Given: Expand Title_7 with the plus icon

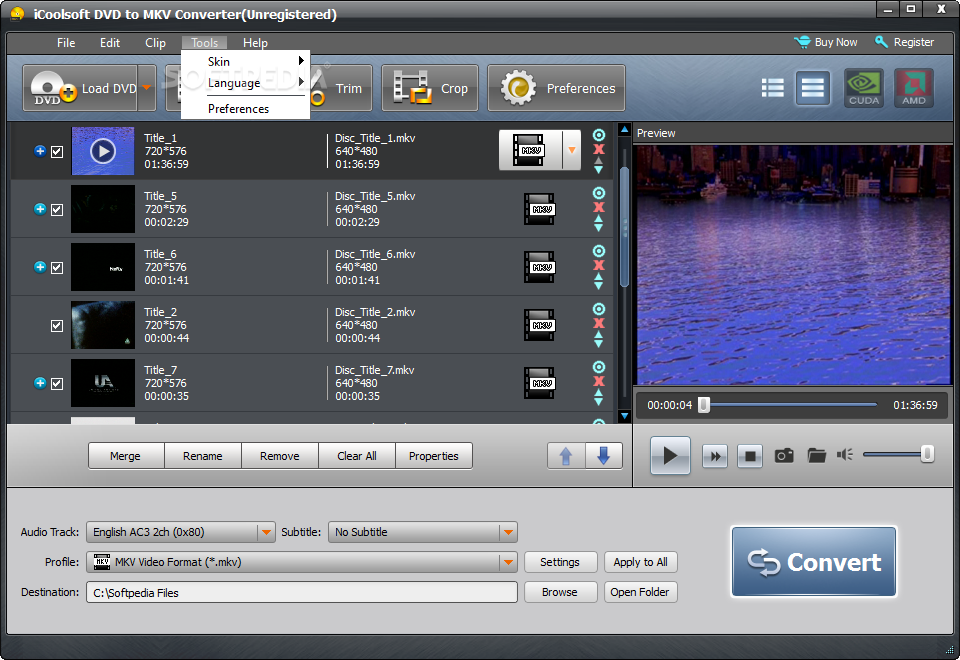Looking at the screenshot, I should 40,383.
